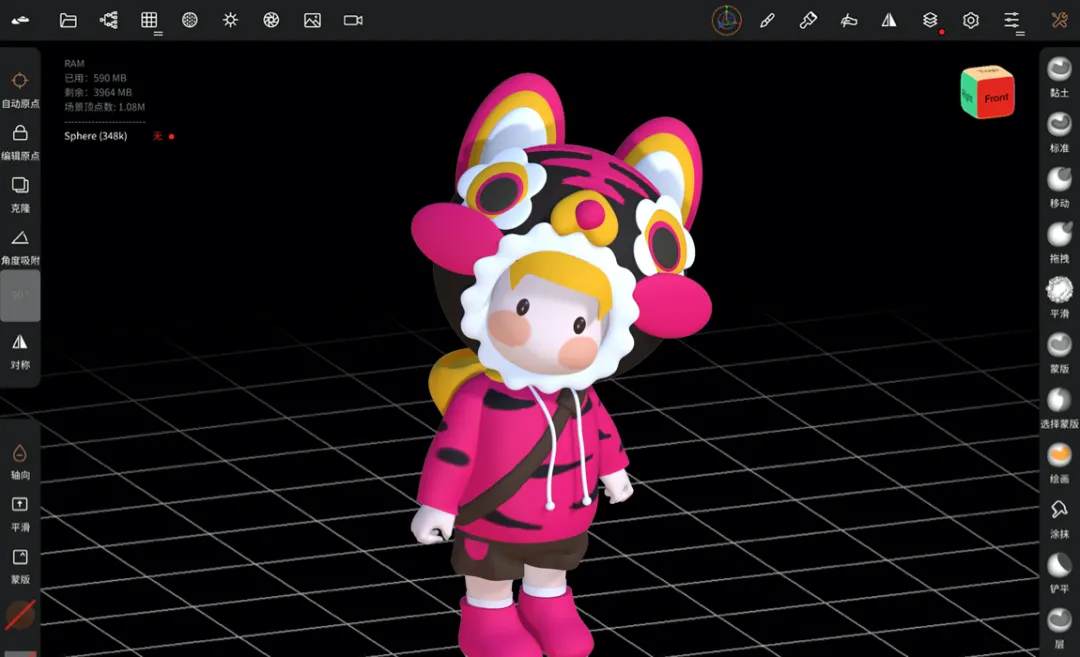Click the 剩余: 3964 MB memory readout
The width and height of the screenshot is (1080, 657).
click(x=98, y=92)
